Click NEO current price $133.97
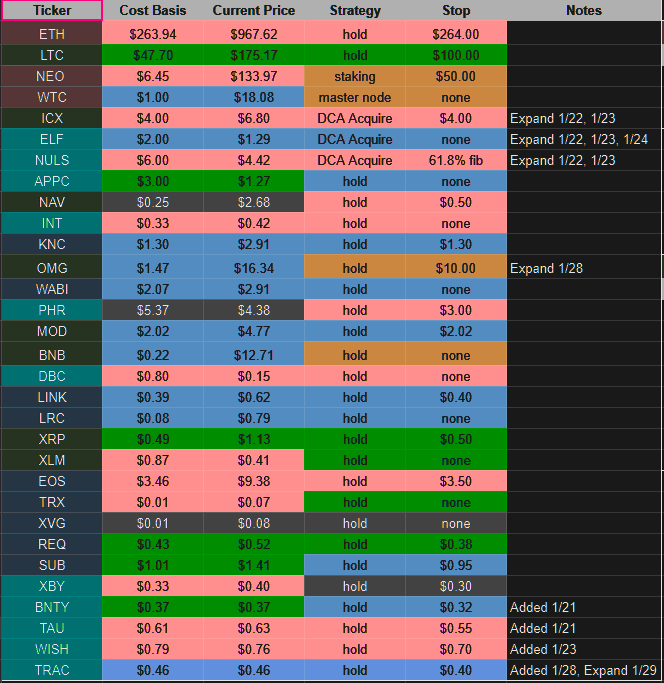 click(254, 76)
